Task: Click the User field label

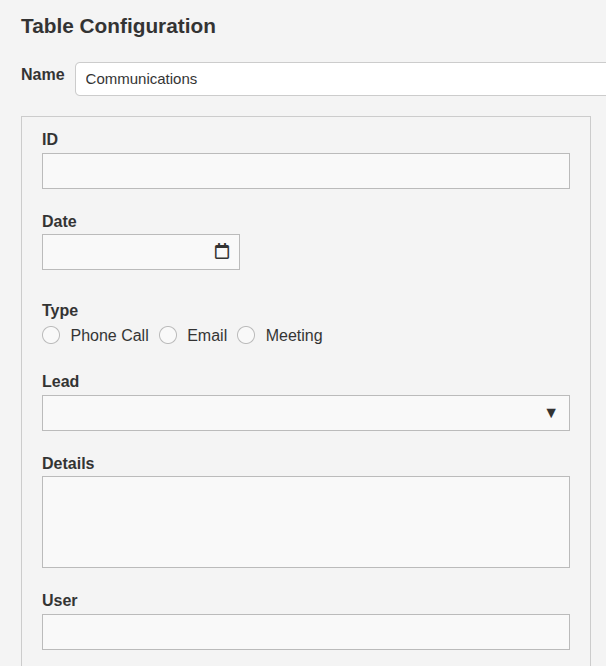Action: pyautogui.click(x=59, y=600)
